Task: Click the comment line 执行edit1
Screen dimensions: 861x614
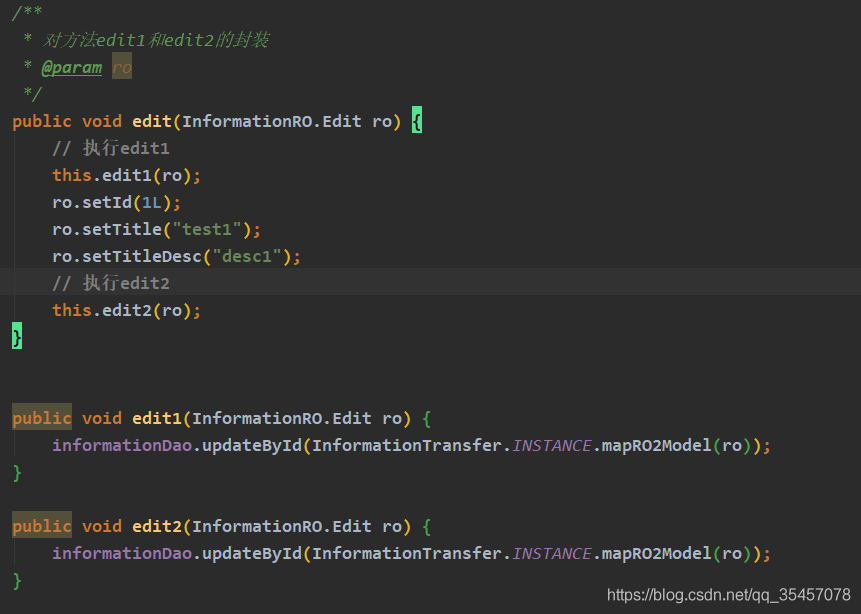Action: (x=111, y=148)
